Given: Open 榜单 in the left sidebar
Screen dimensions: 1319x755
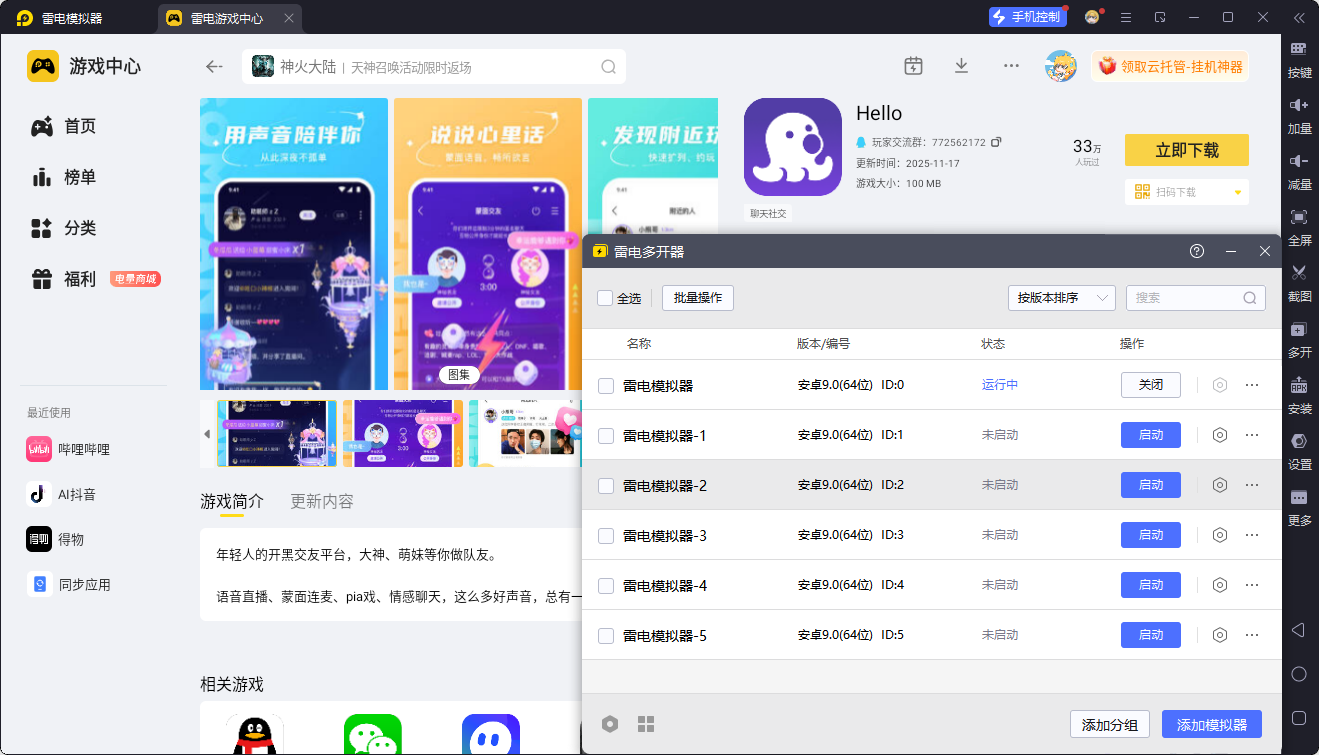Looking at the screenshot, I should tap(80, 177).
